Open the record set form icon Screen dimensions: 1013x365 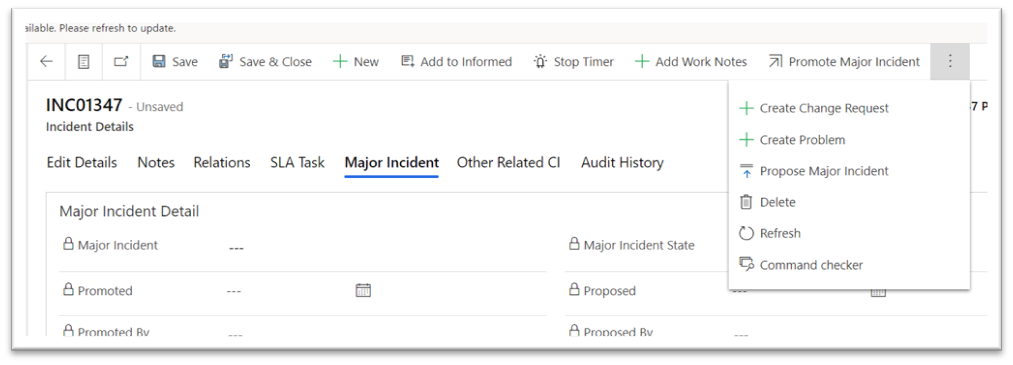click(83, 61)
